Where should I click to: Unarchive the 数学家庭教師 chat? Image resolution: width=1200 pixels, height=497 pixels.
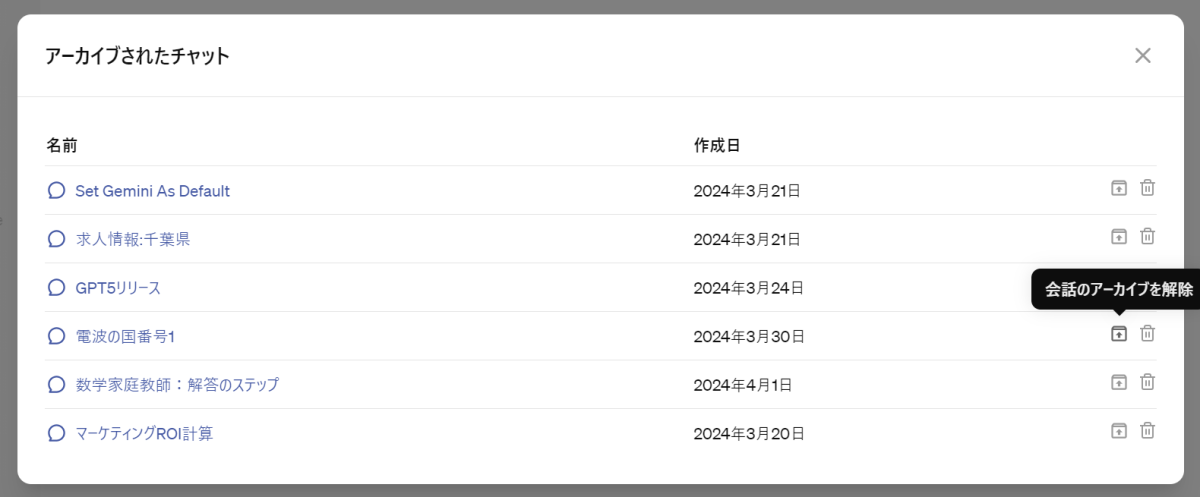pos(1119,382)
